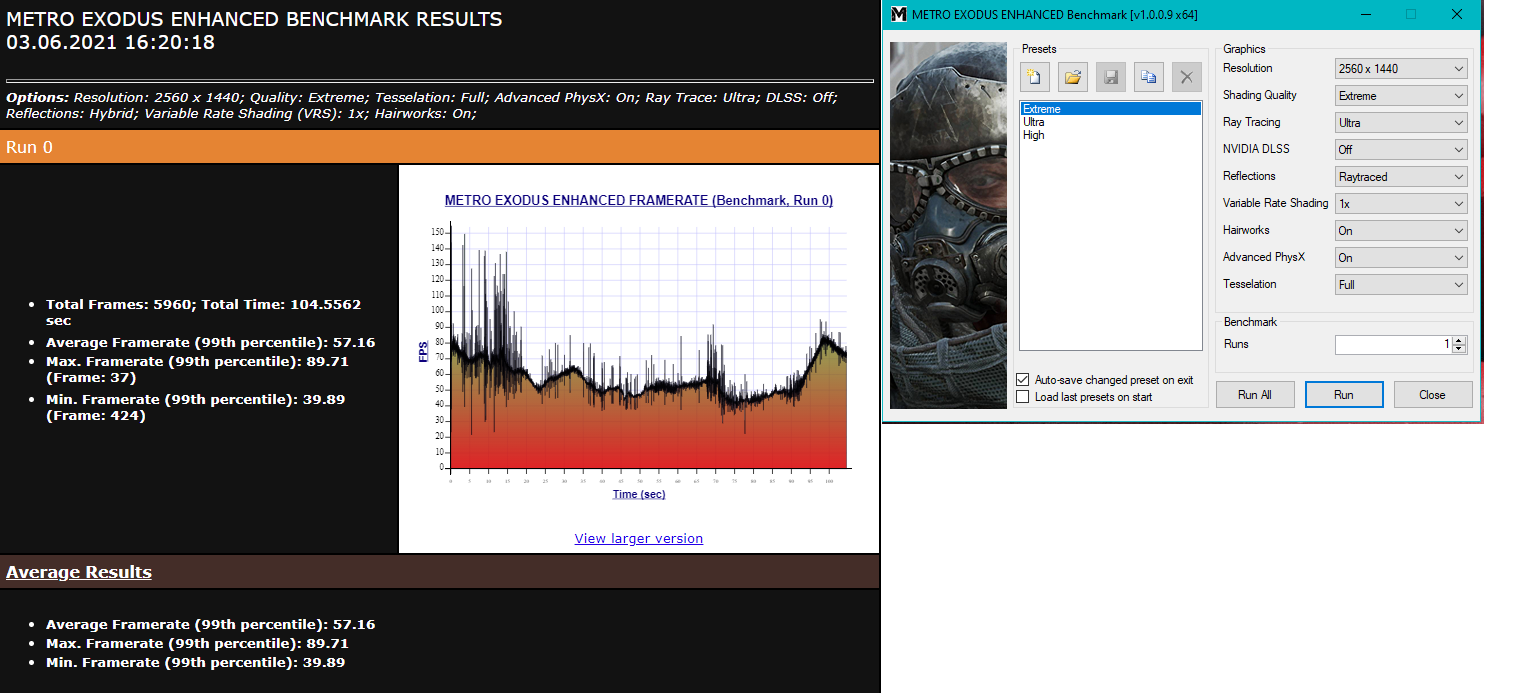Enable Load last presets on start
1528x693 pixels.
click(1022, 397)
